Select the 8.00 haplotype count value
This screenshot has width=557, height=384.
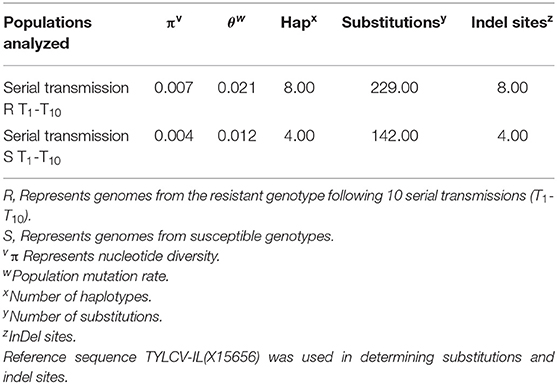tap(299, 88)
